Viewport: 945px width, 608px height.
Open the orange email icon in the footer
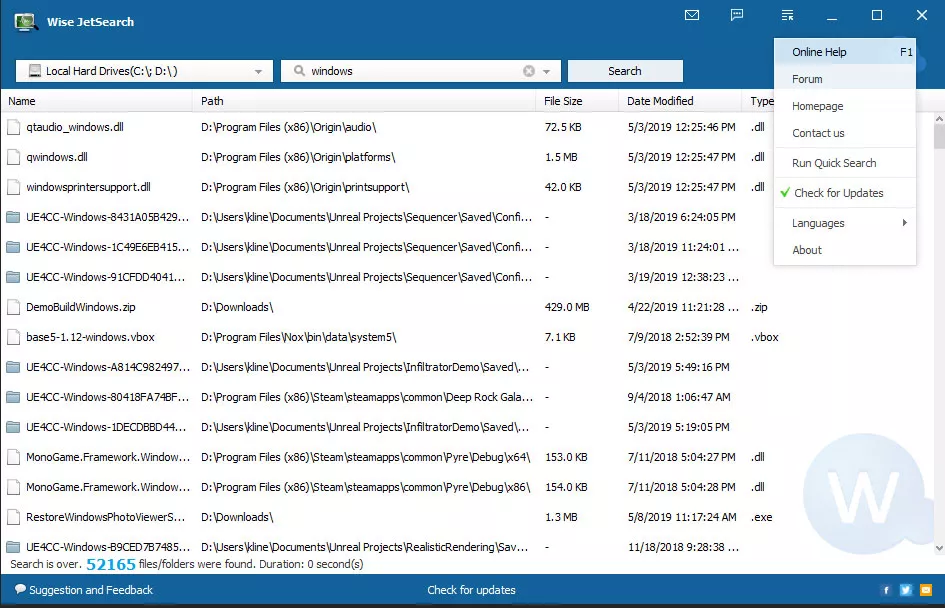click(926, 590)
